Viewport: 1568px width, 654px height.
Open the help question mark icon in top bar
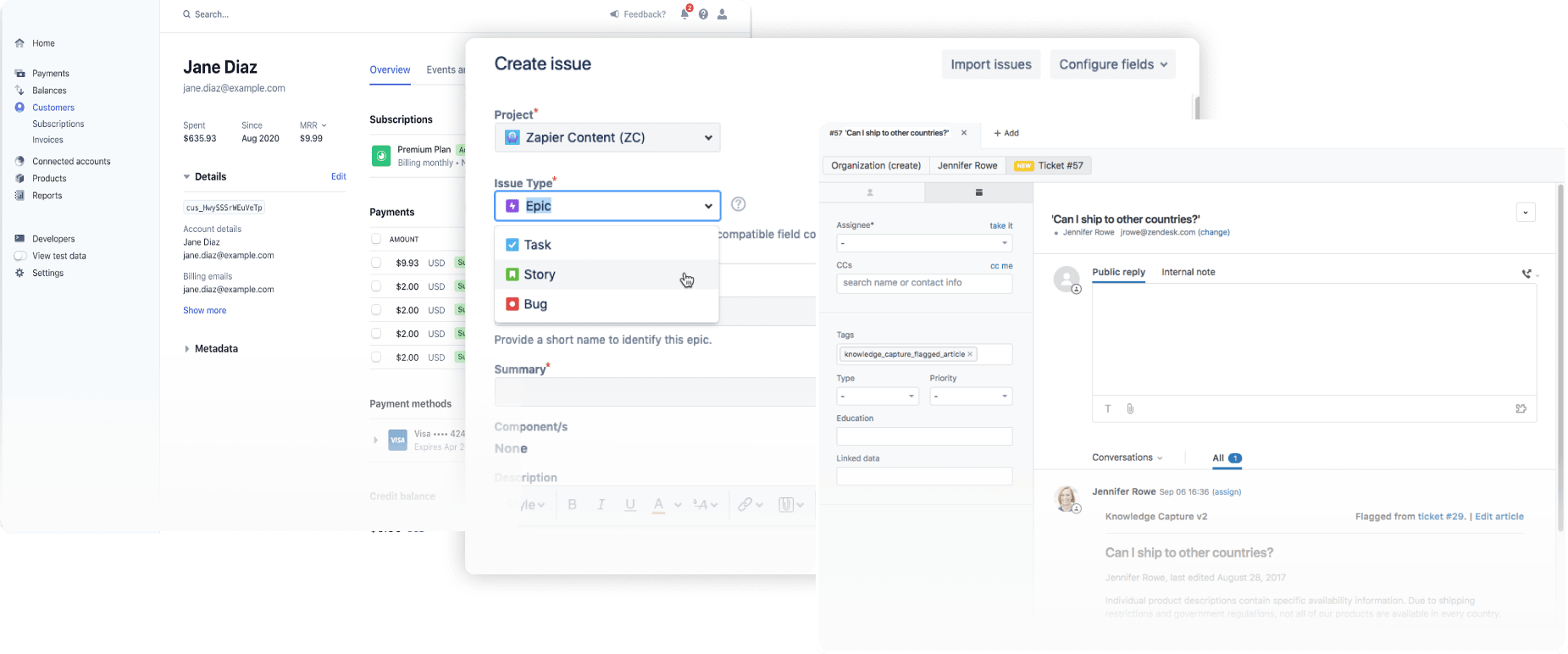703,14
